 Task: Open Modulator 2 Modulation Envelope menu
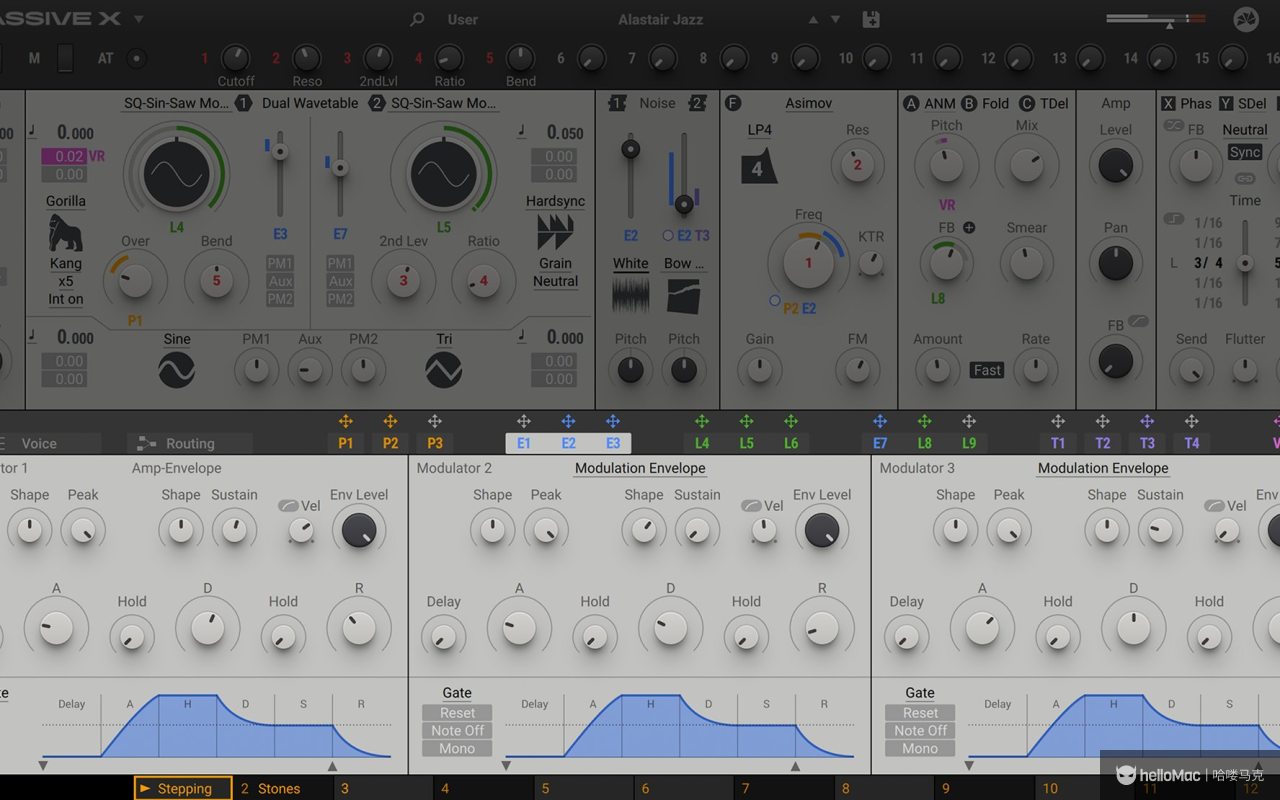640,468
